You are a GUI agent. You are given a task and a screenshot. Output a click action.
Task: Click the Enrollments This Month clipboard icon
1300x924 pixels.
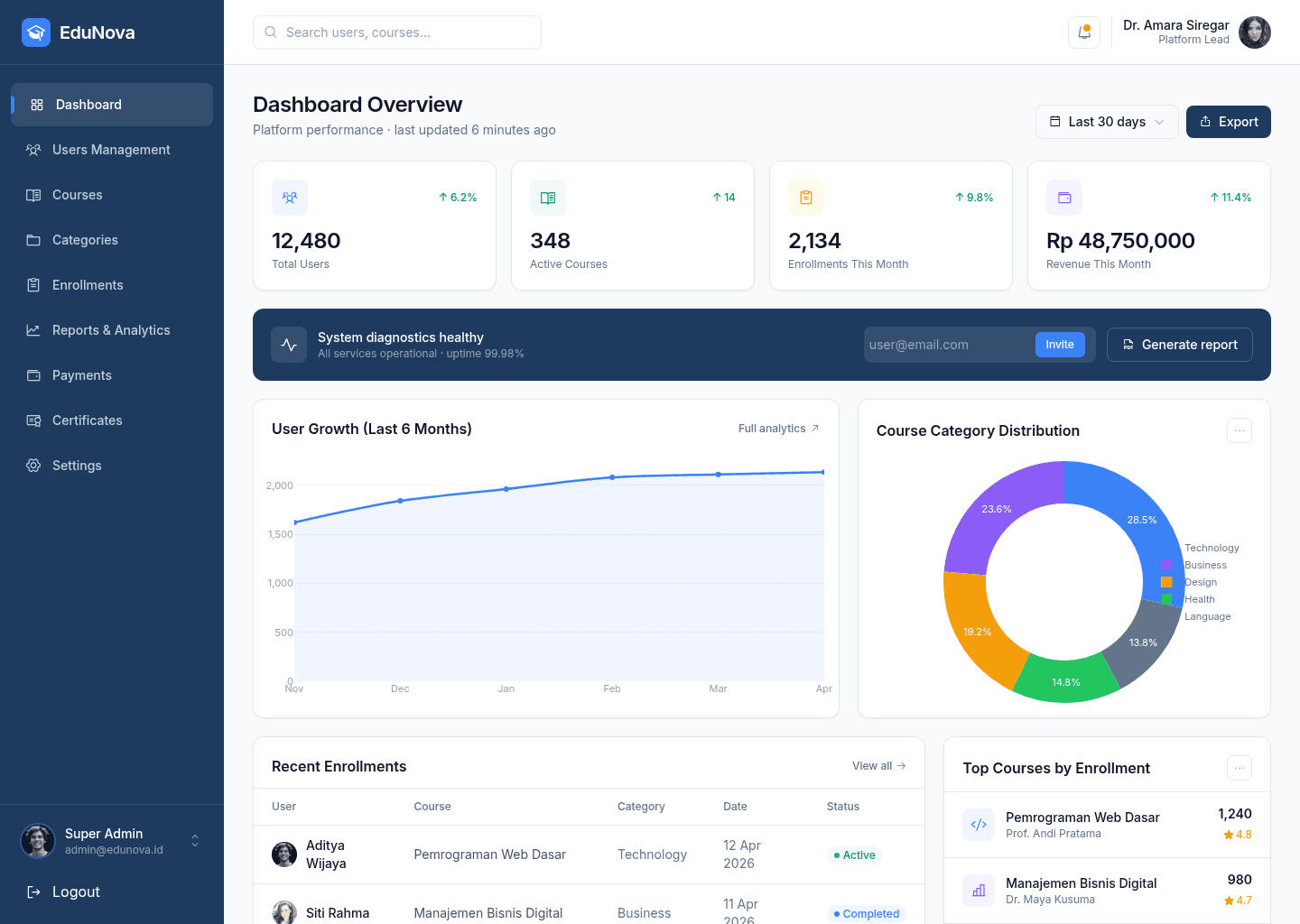coord(806,198)
